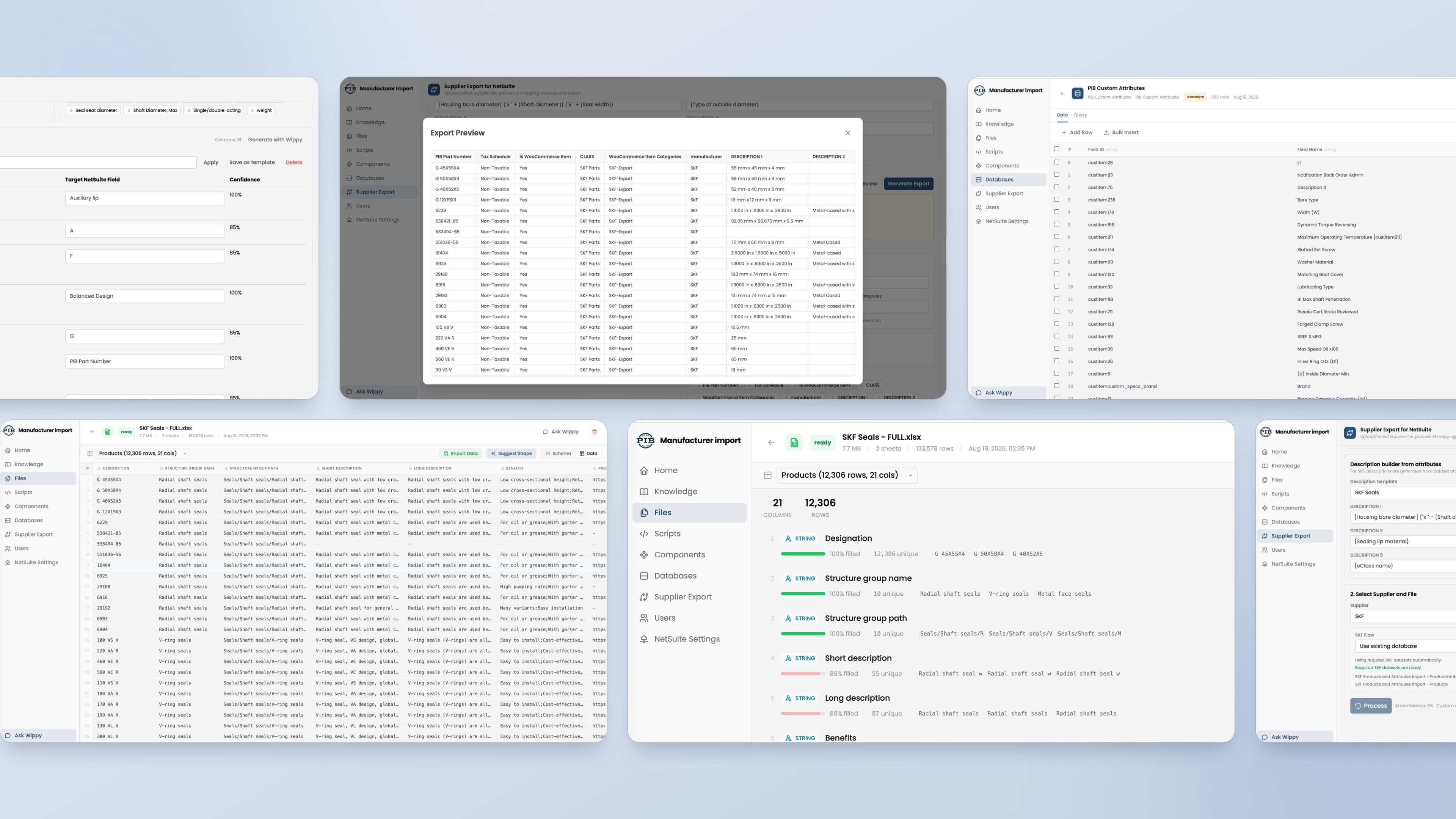The width and height of the screenshot is (1456, 819).
Task: Click the Designation 100% filled progress bar
Action: point(803,554)
